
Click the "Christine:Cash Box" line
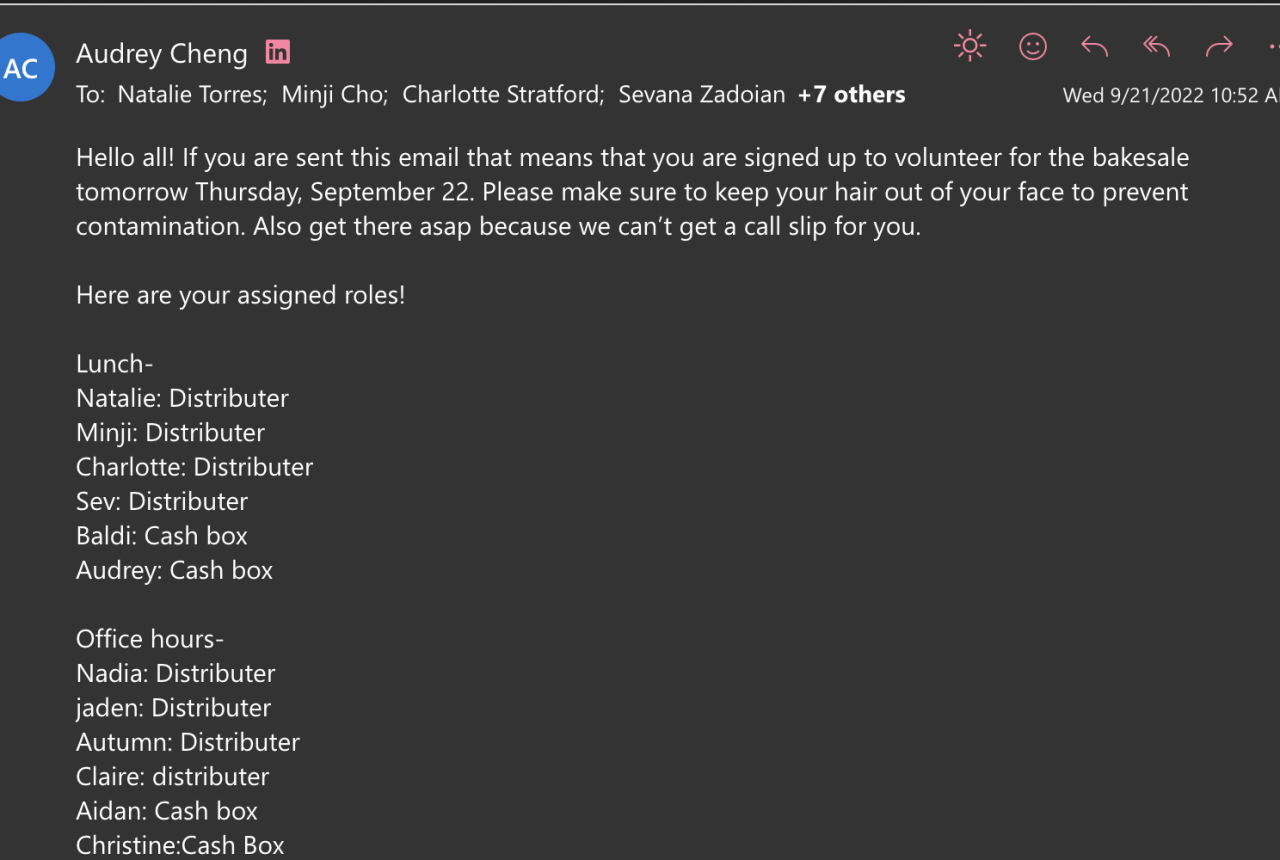pos(180,846)
